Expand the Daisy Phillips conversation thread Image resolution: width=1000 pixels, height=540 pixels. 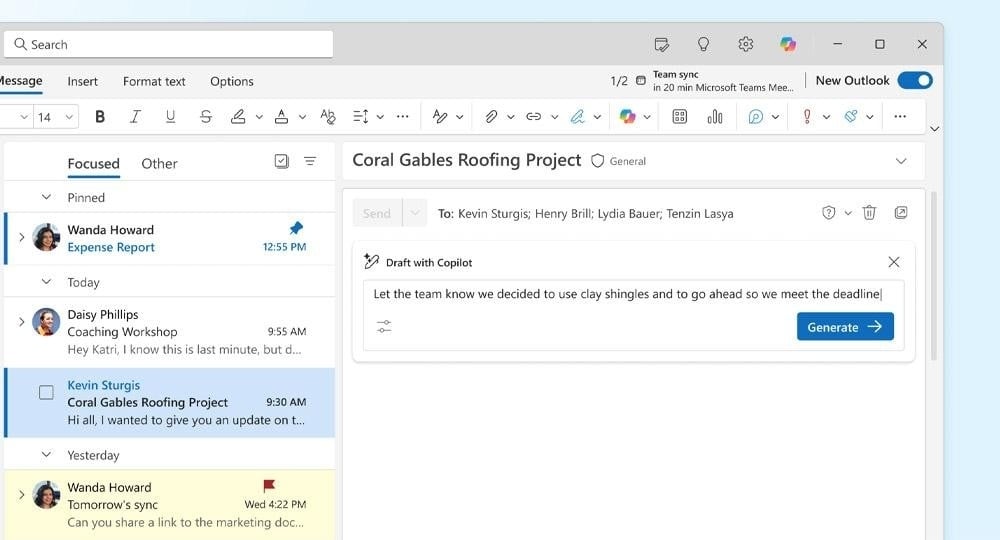[x=21, y=322]
